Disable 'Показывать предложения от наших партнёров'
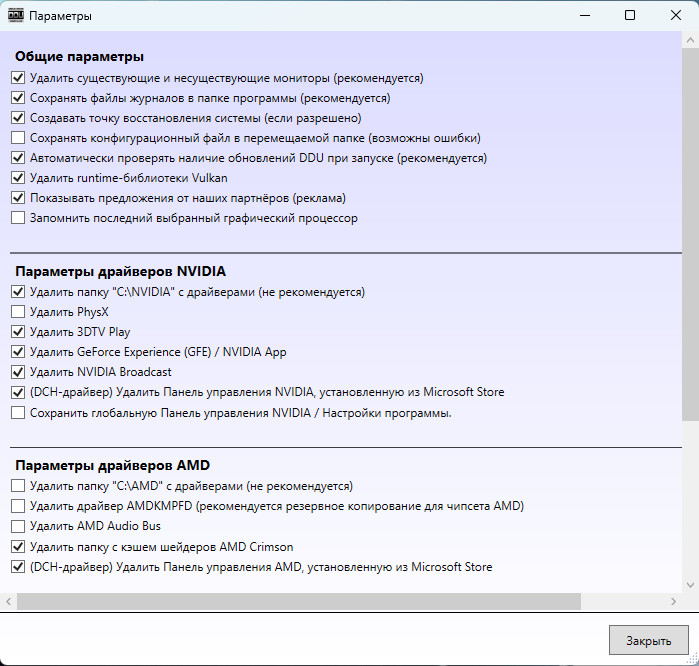The height and width of the screenshot is (666, 699). coord(18,198)
